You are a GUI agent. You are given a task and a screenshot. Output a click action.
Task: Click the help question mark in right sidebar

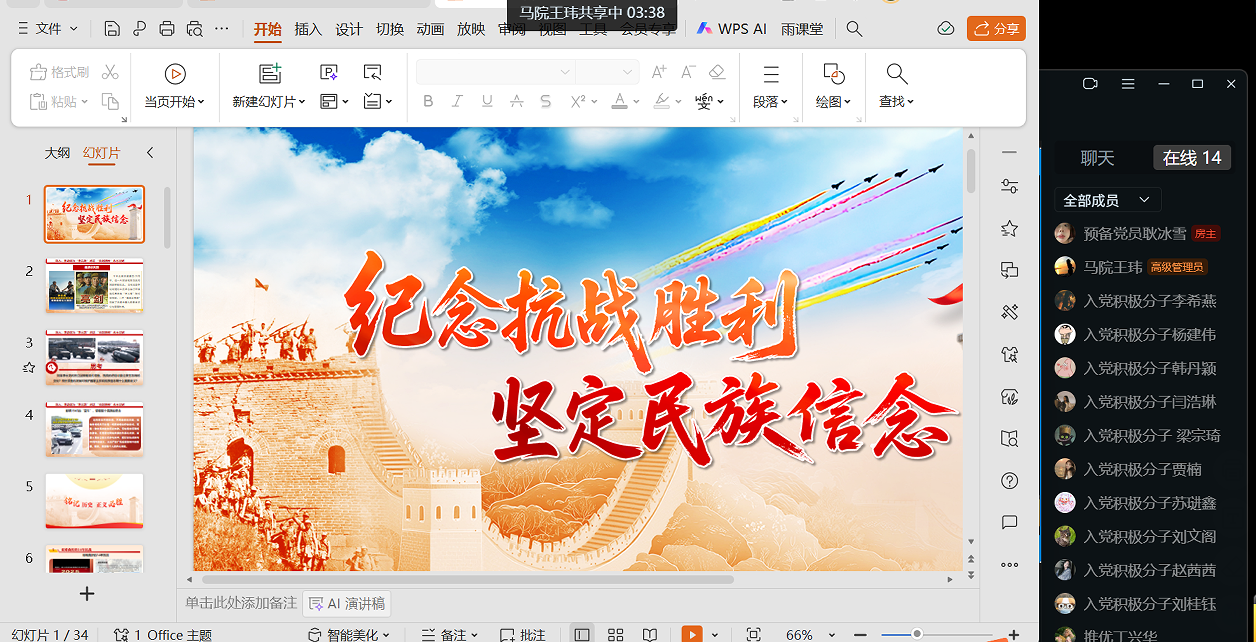click(x=1009, y=481)
